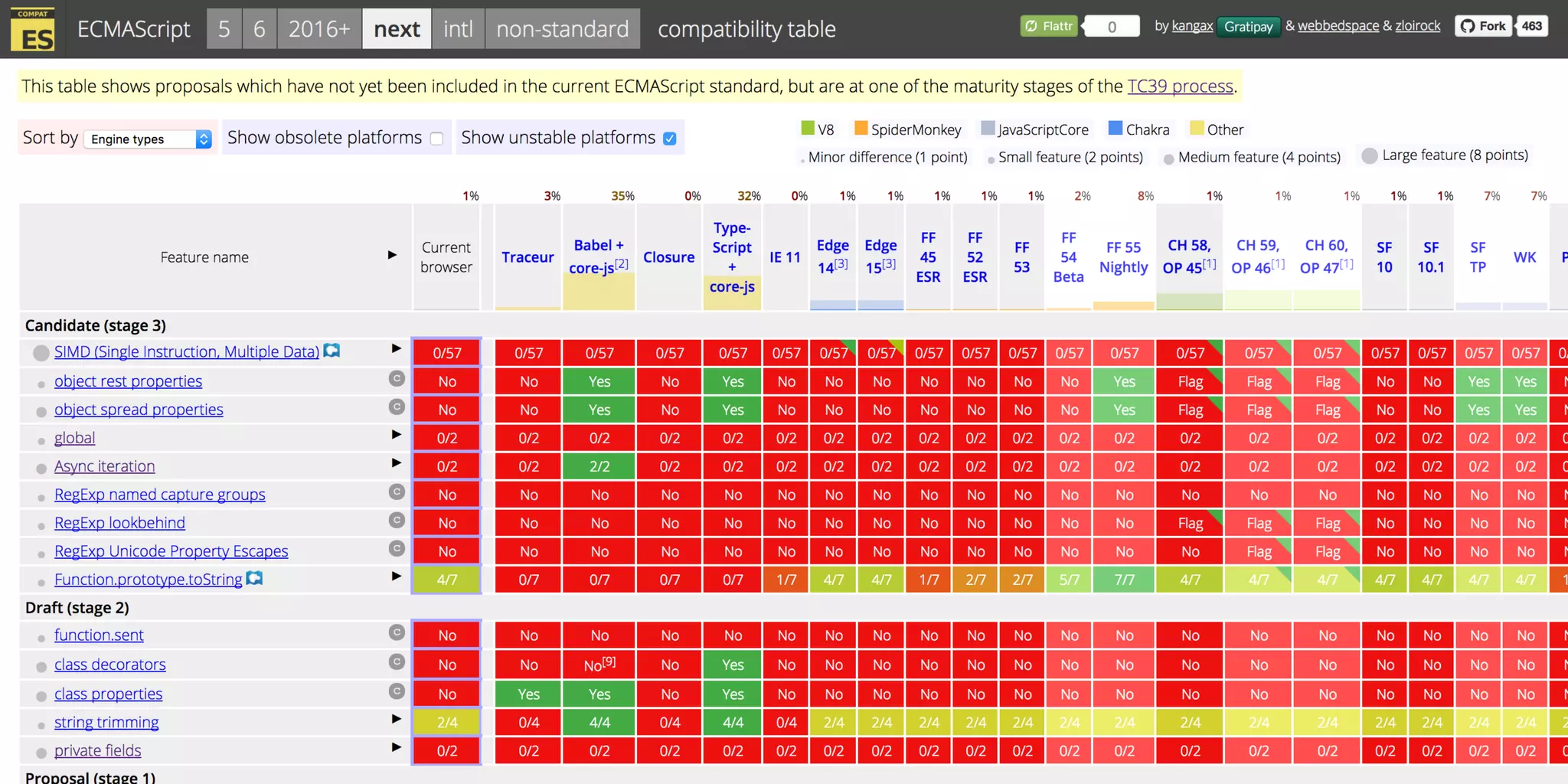
Task: Click the circled C icon for function.sent
Action: (396, 632)
